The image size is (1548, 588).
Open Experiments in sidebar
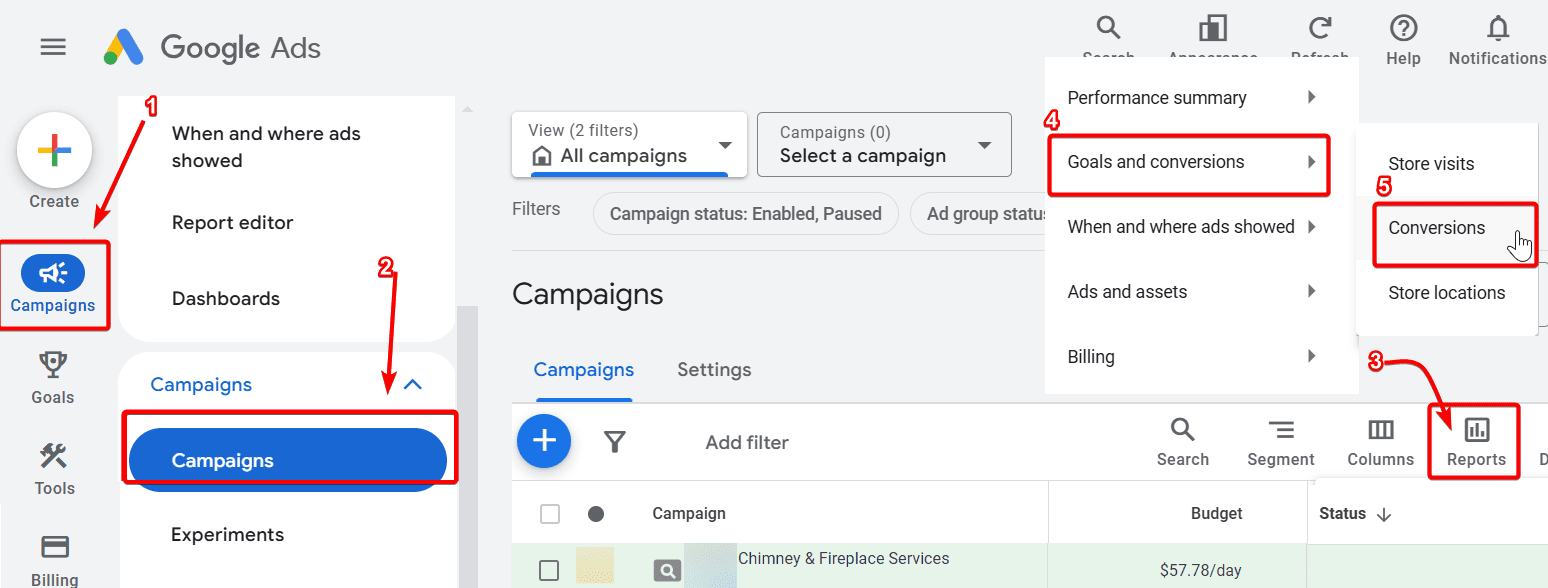click(228, 535)
